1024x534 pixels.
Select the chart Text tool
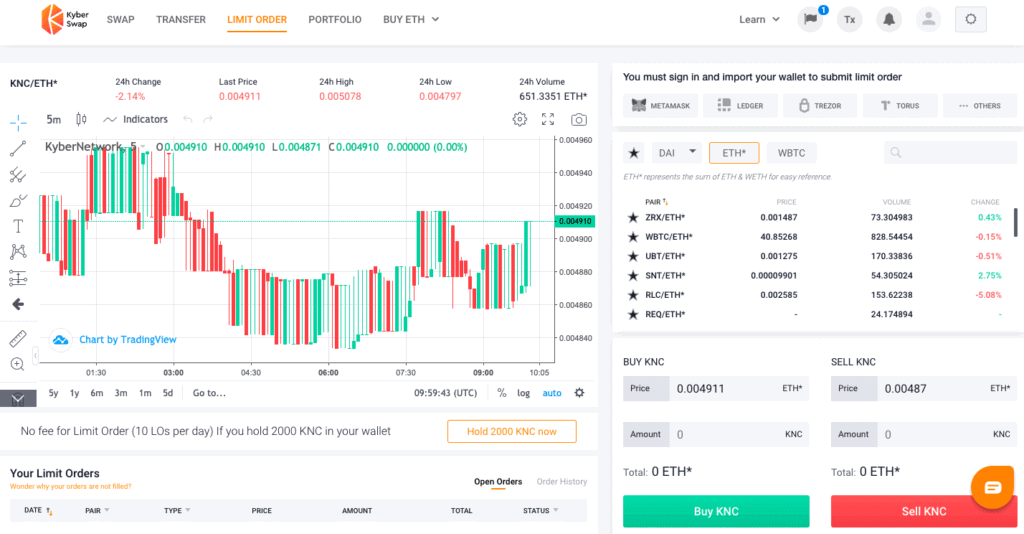tap(18, 227)
